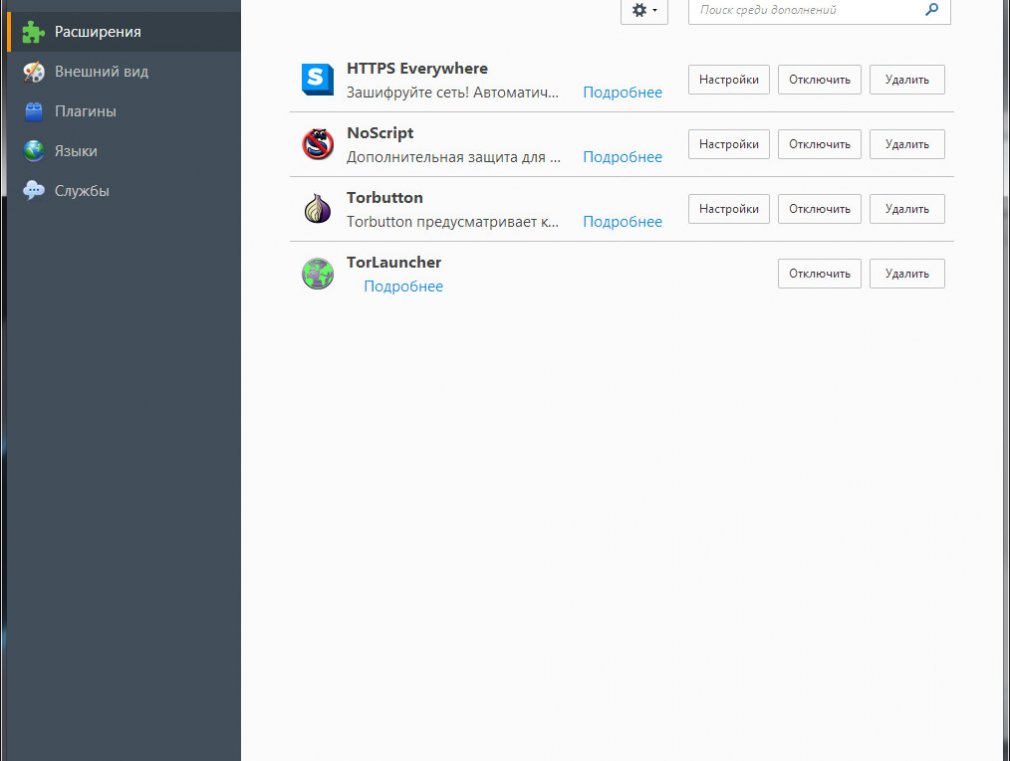Click description 'Зашифруйте сеть! Автоматич...'

tap(453, 92)
